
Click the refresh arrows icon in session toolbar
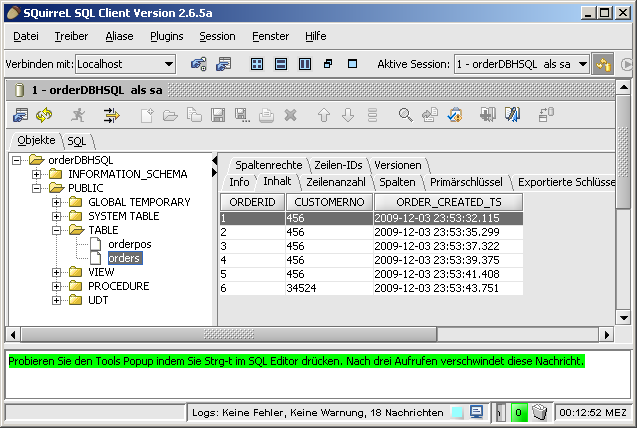coord(44,115)
